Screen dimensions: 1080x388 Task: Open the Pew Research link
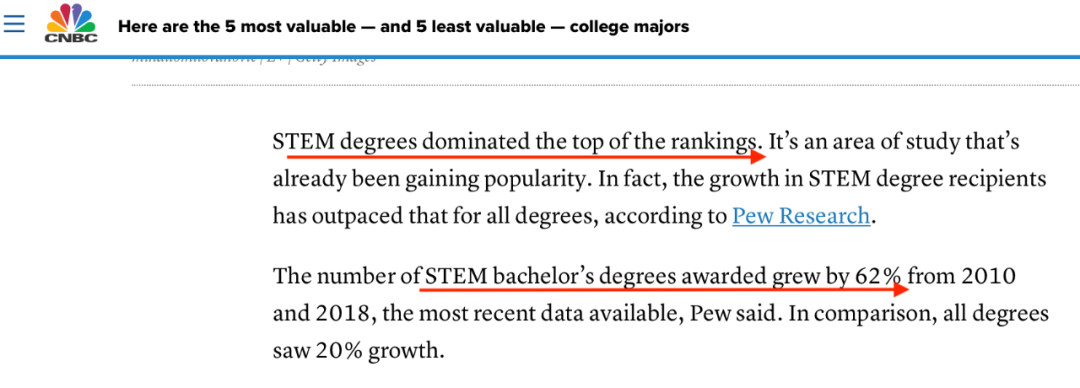pyautogui.click(x=801, y=216)
